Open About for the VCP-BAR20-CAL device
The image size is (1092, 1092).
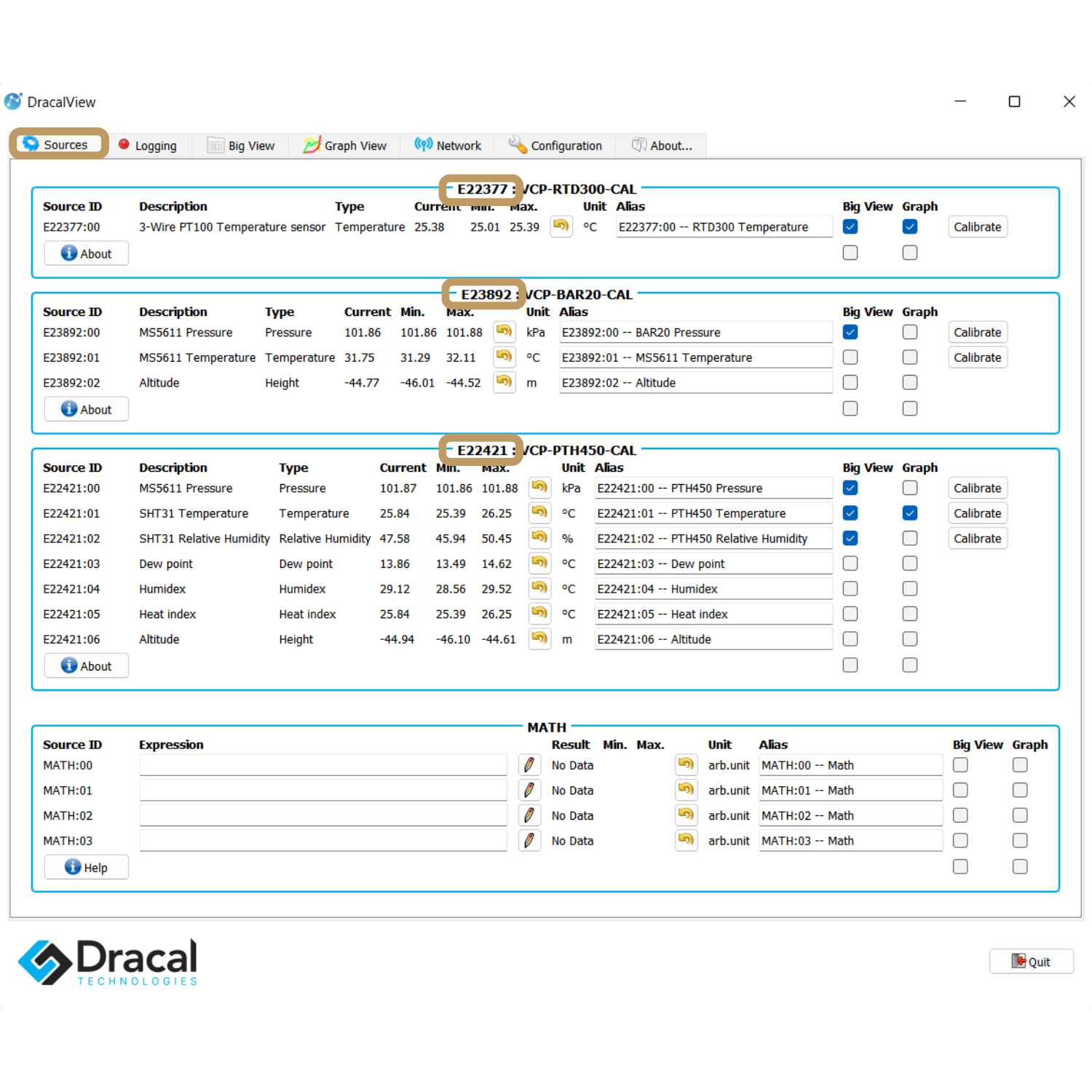point(87,409)
